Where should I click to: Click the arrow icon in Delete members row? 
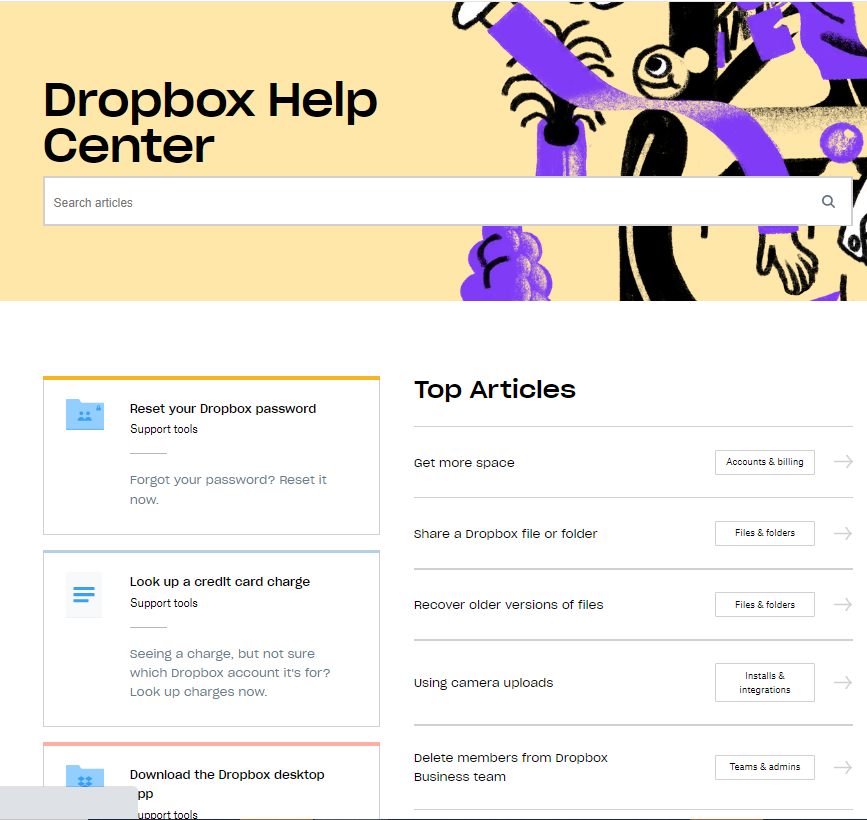pos(843,767)
